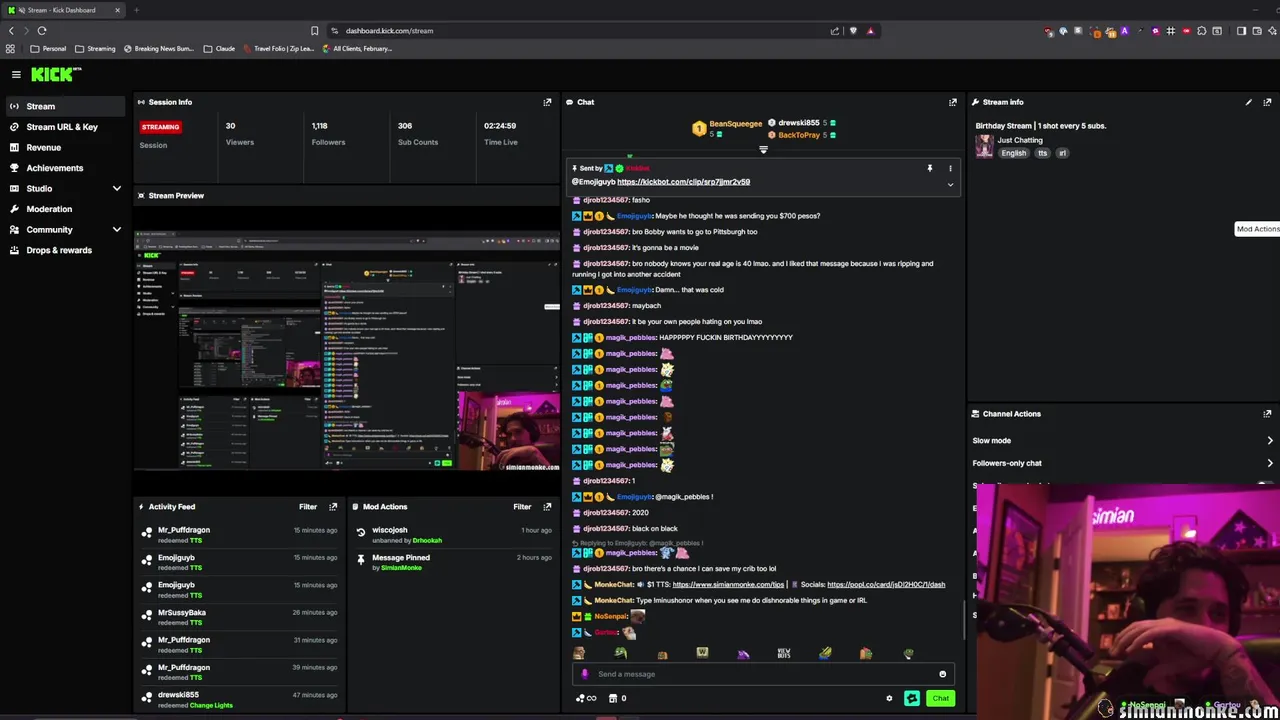Open channel points infinity icon
This screenshot has height=720, width=1280.
click(586, 699)
